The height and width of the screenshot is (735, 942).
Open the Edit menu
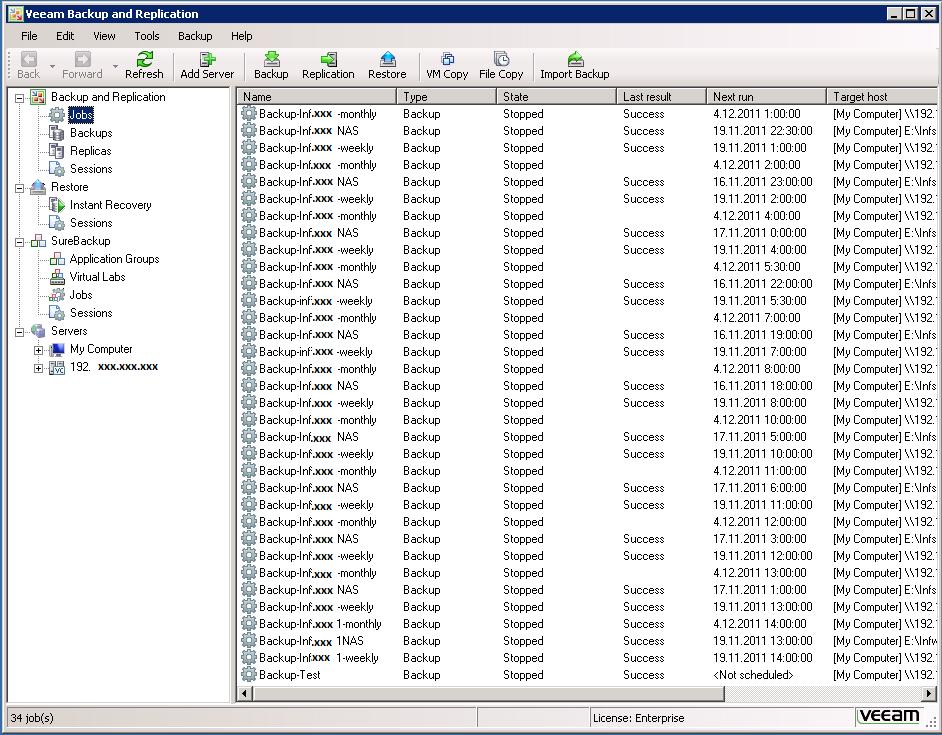[x=65, y=36]
